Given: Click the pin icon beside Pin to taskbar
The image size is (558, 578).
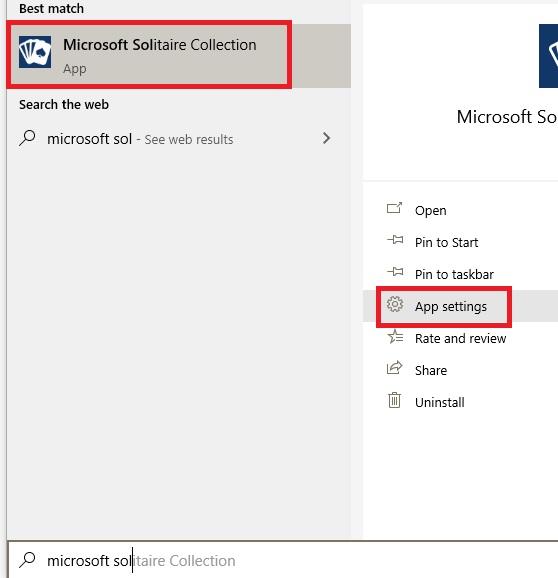Looking at the screenshot, I should [x=395, y=272].
